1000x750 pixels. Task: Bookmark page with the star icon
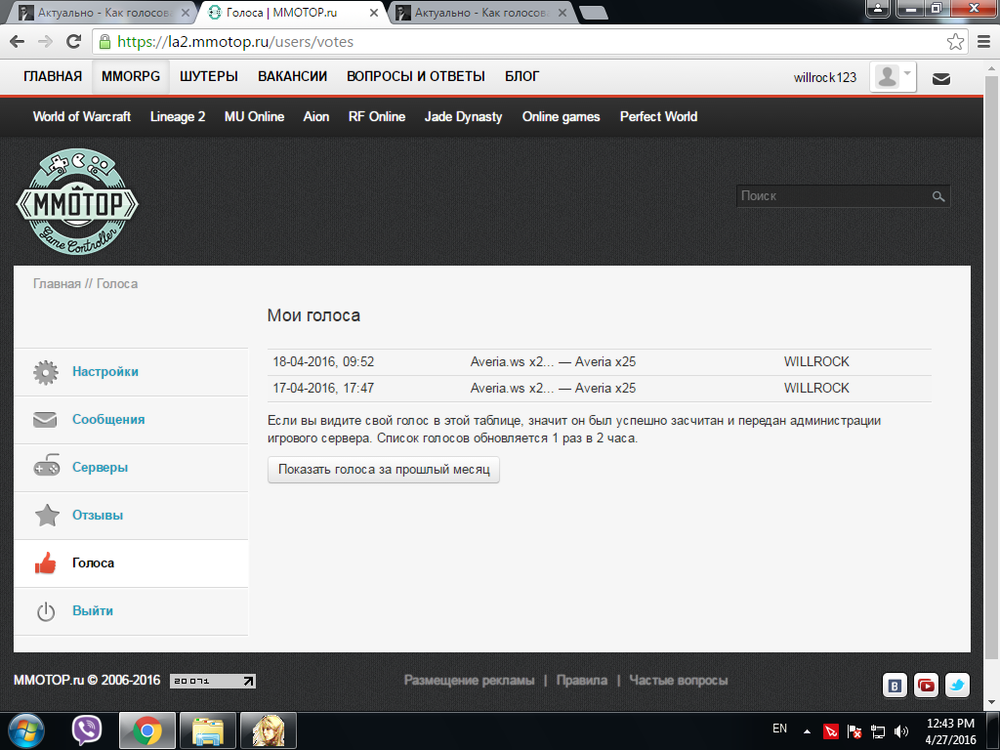956,42
